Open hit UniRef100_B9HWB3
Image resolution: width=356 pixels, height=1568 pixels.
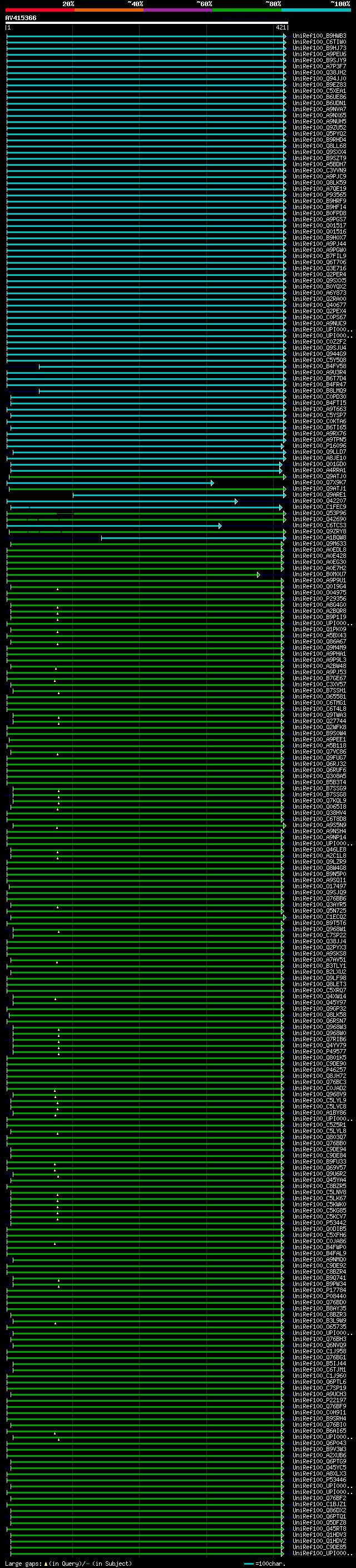point(319,36)
